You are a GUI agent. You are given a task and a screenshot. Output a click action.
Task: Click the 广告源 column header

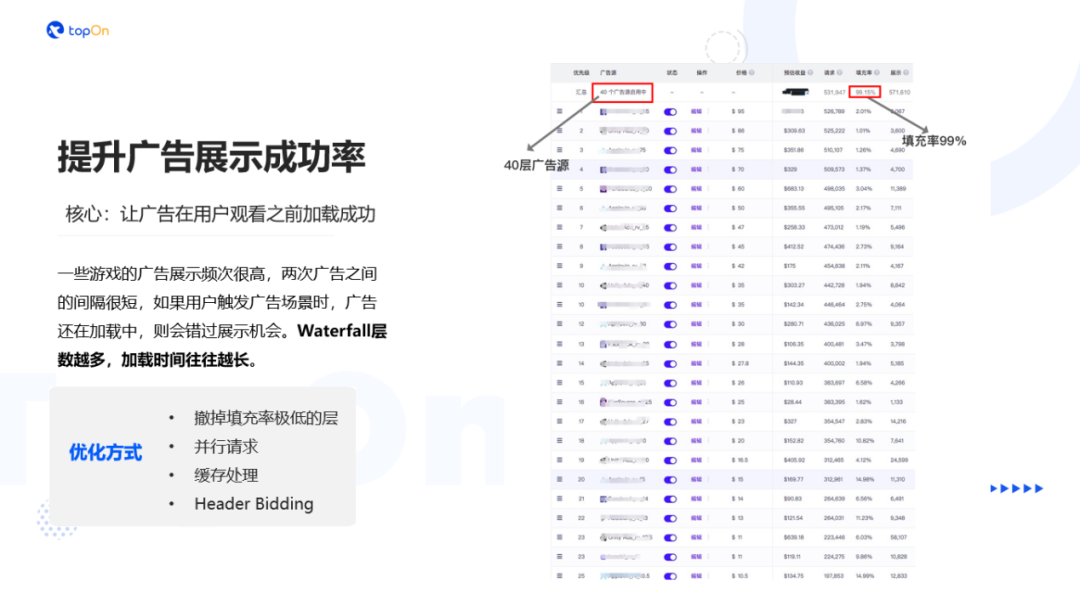[608, 72]
